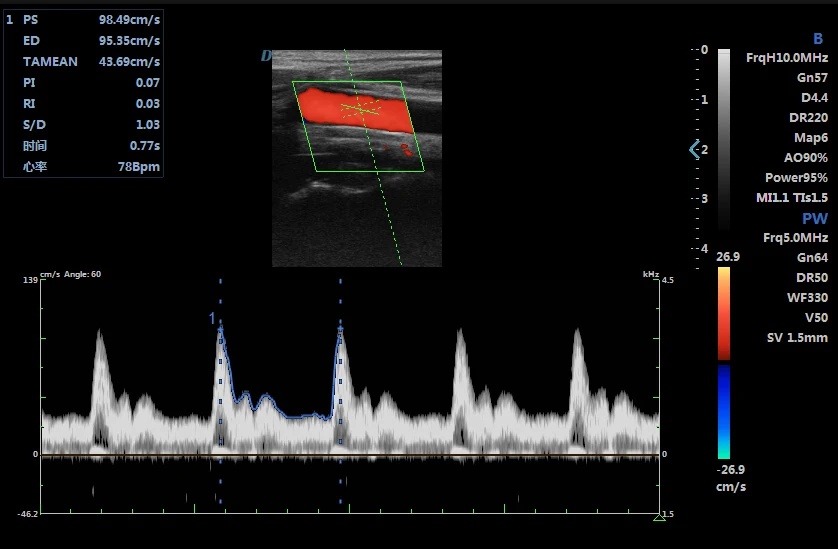Image resolution: width=838 pixels, height=549 pixels.
Task: Click the 139 velocity scale maximum
Action: point(30,280)
